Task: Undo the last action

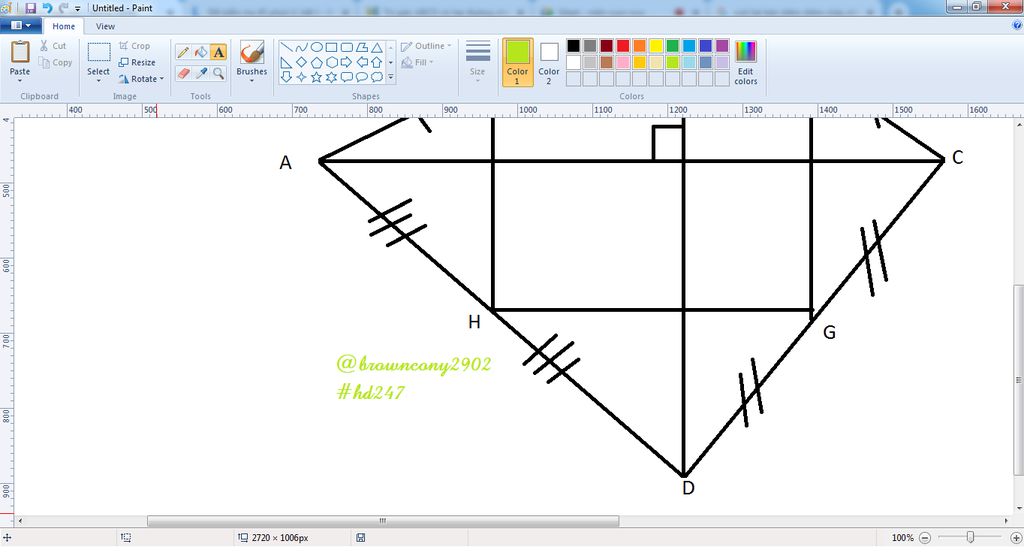Action: [x=47, y=8]
